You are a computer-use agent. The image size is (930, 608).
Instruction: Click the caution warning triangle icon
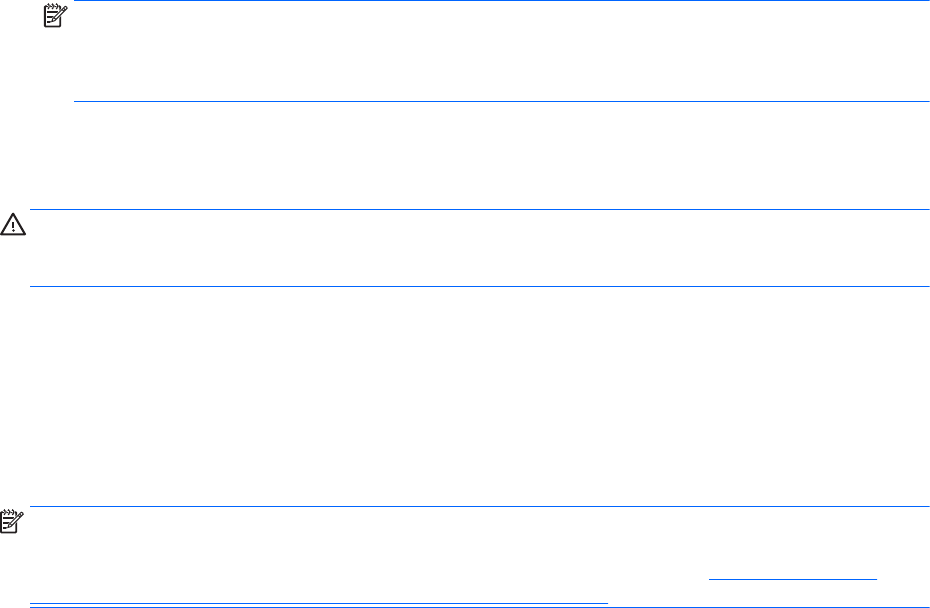point(14,226)
